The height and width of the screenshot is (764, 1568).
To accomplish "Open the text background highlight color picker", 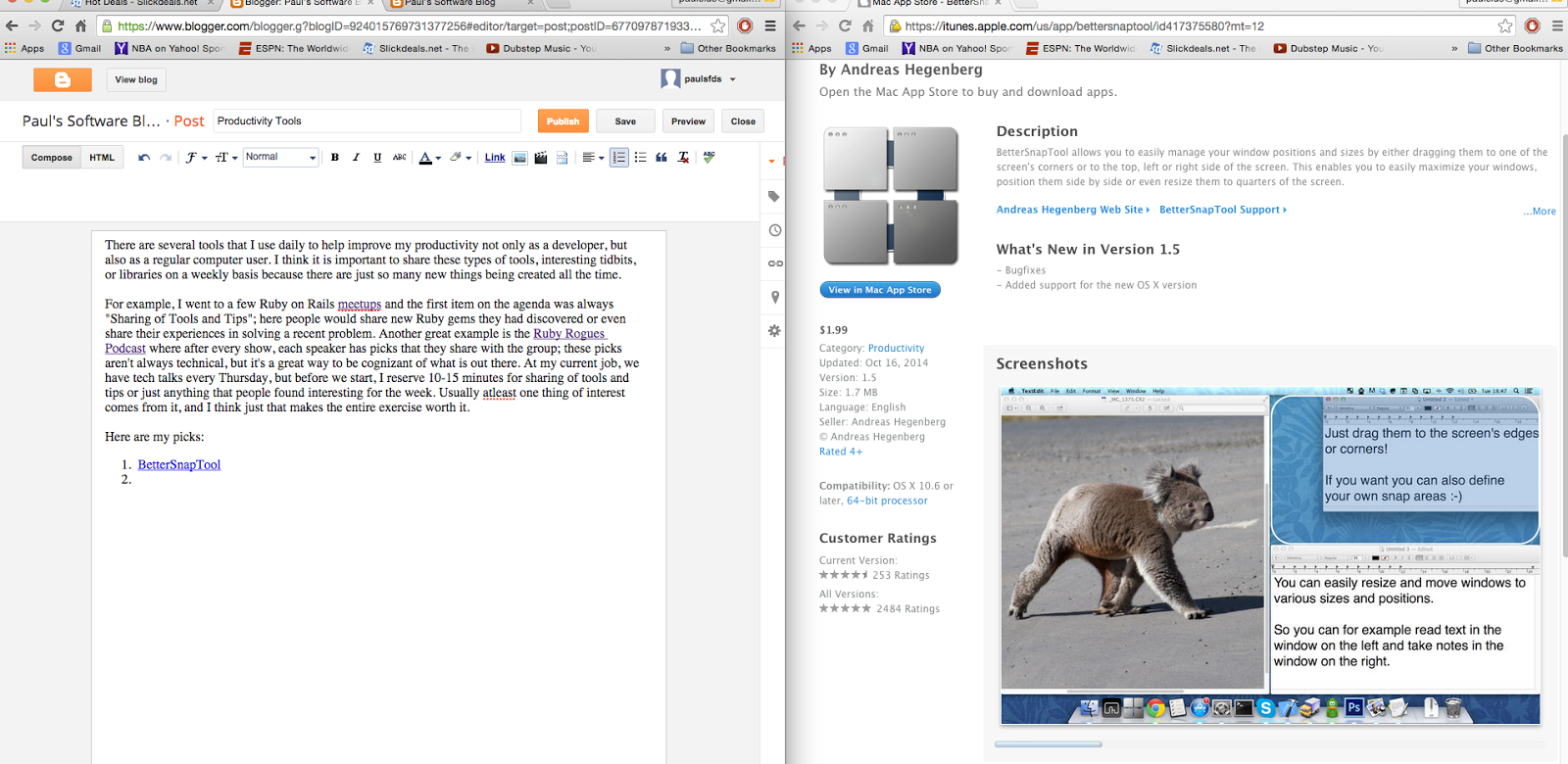I will [461, 157].
